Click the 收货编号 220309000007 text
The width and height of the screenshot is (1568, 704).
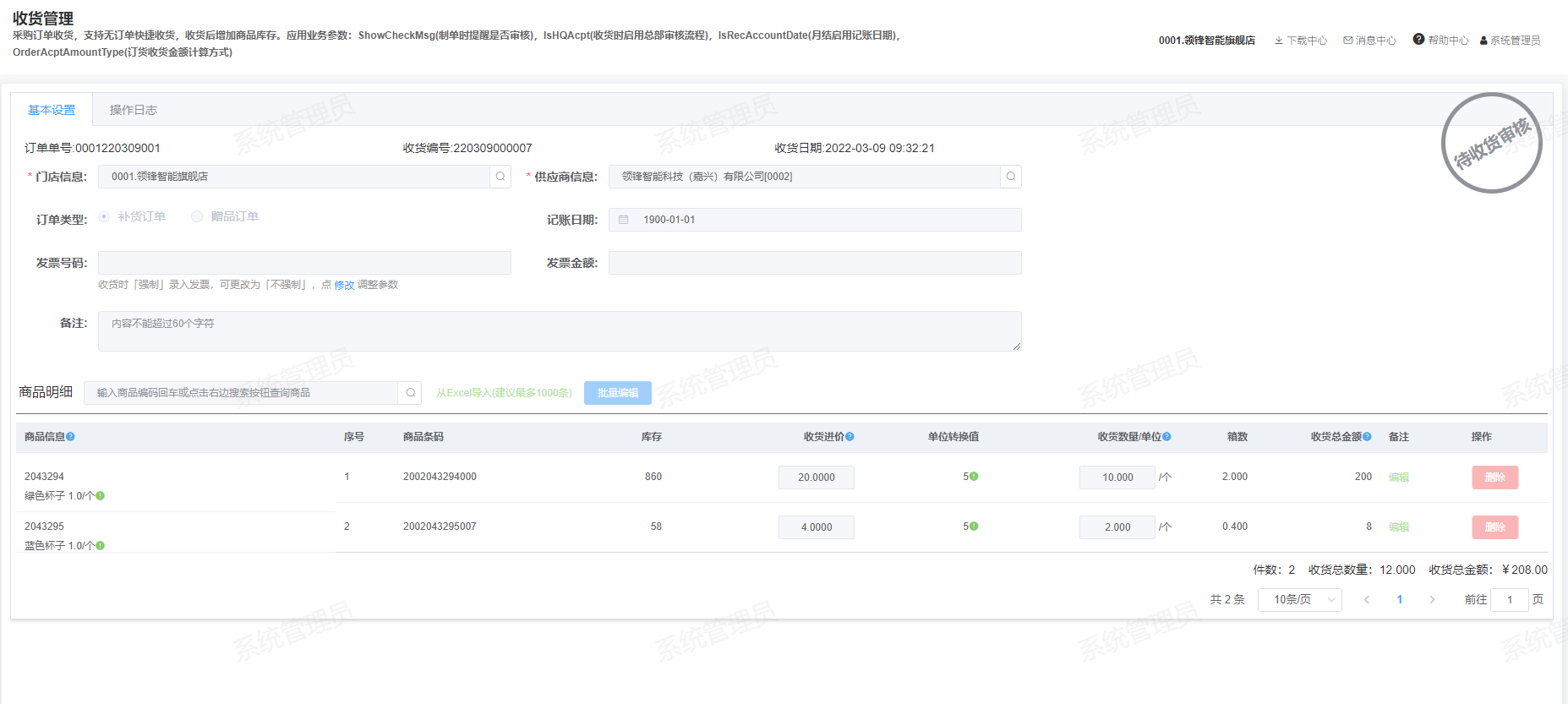pyautogui.click(x=467, y=148)
